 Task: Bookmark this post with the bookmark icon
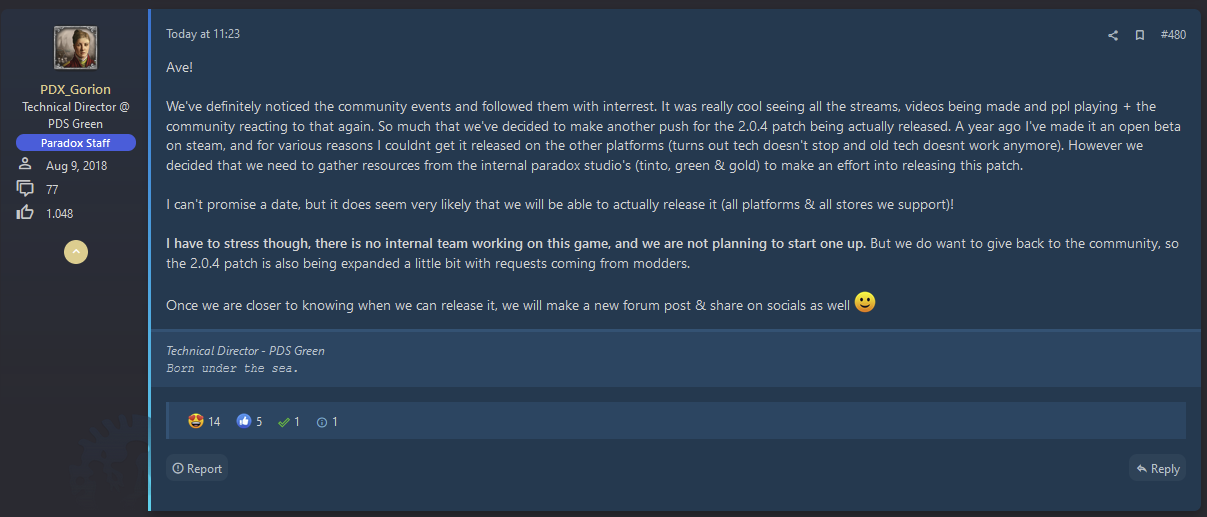coord(1139,35)
